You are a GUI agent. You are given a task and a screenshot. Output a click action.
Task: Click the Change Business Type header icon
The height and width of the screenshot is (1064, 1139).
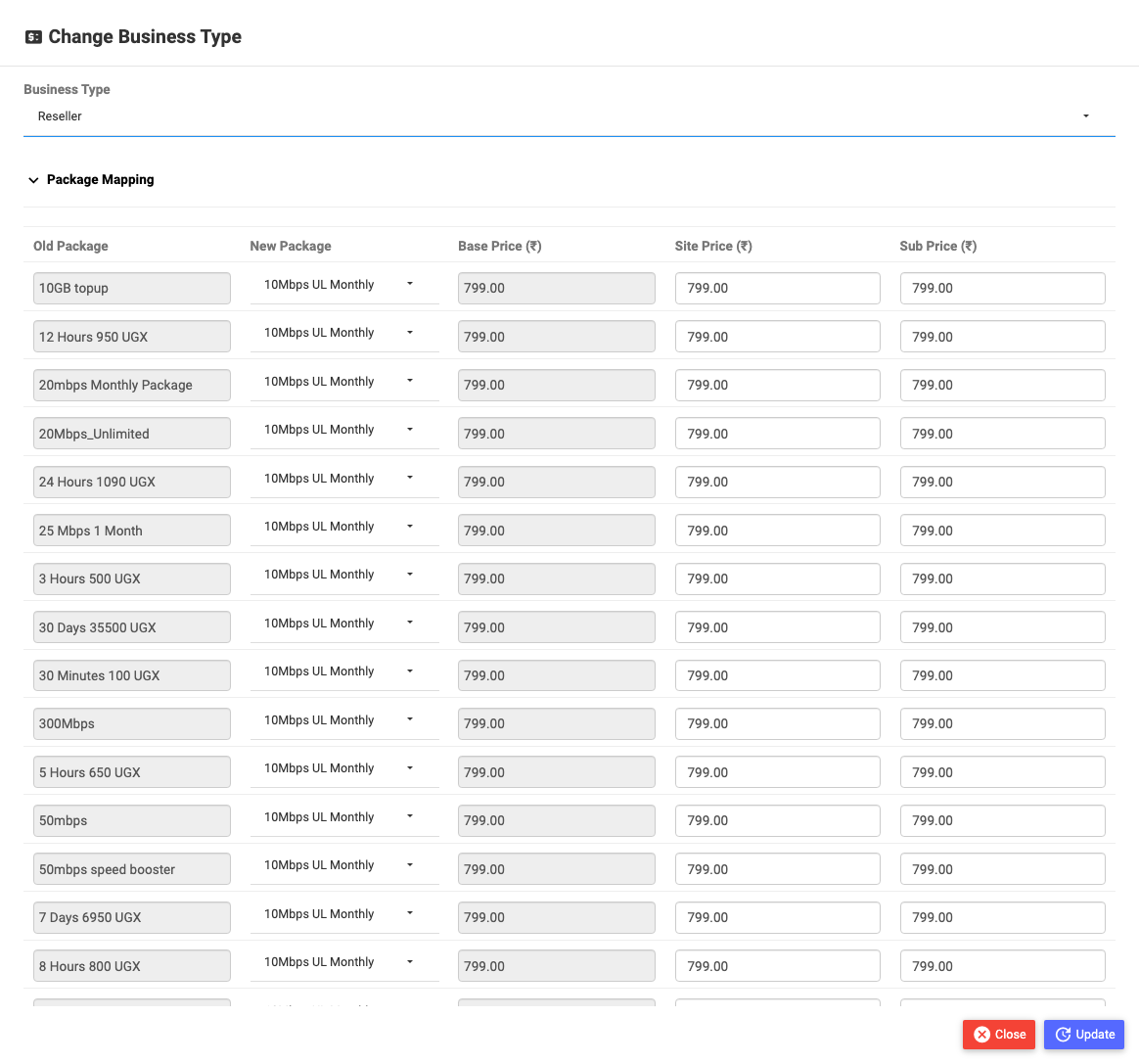(x=33, y=37)
